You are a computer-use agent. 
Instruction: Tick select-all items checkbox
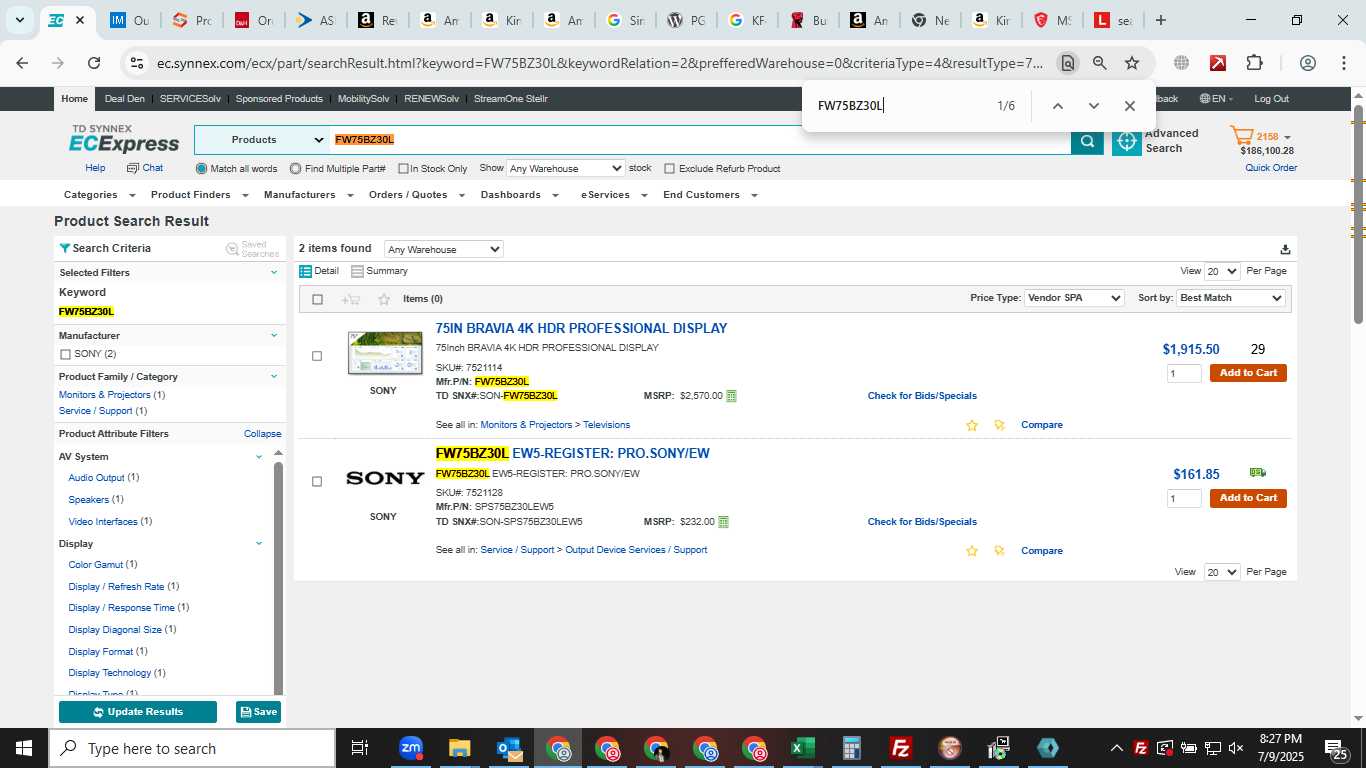tap(318, 299)
